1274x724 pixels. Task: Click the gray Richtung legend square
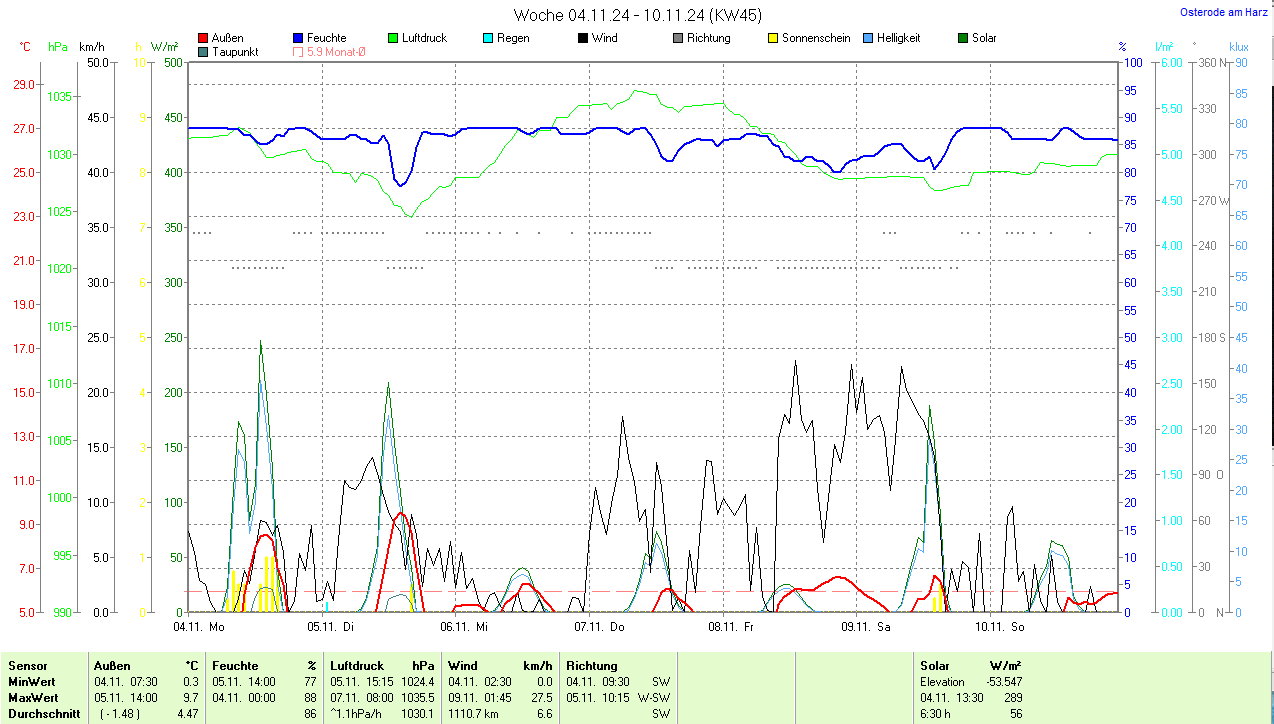[x=678, y=39]
